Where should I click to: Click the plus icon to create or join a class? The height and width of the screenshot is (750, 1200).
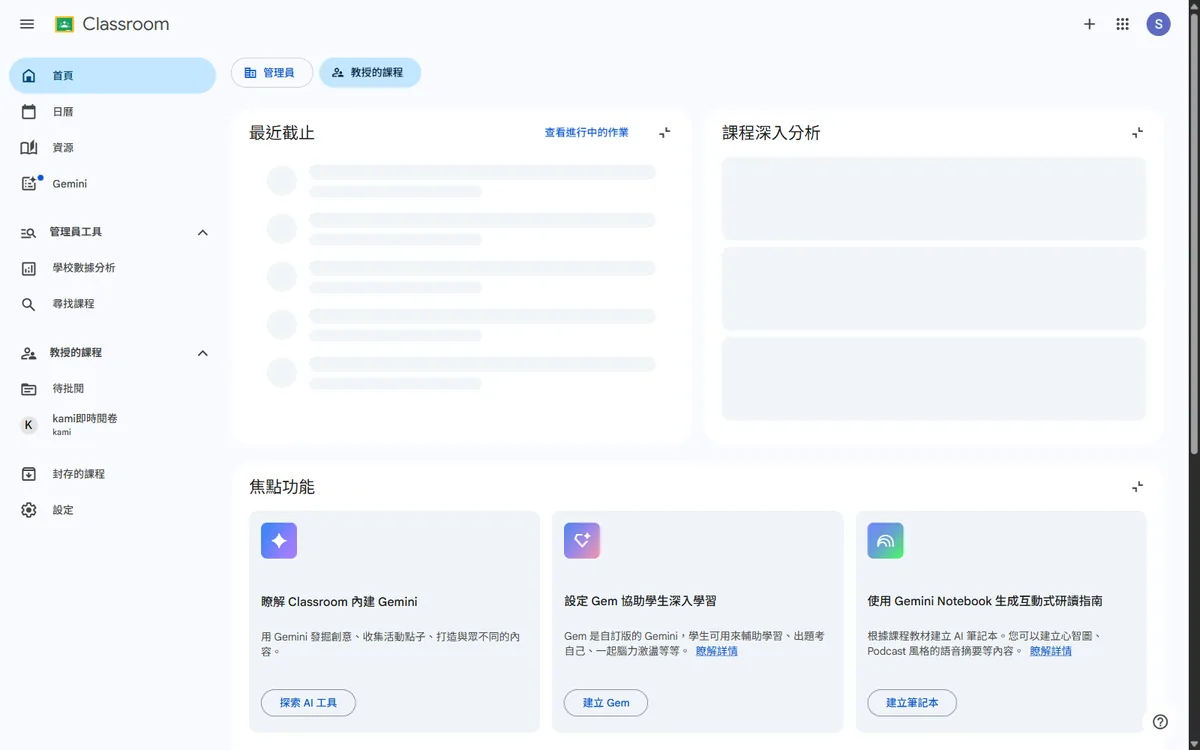tap(1090, 24)
